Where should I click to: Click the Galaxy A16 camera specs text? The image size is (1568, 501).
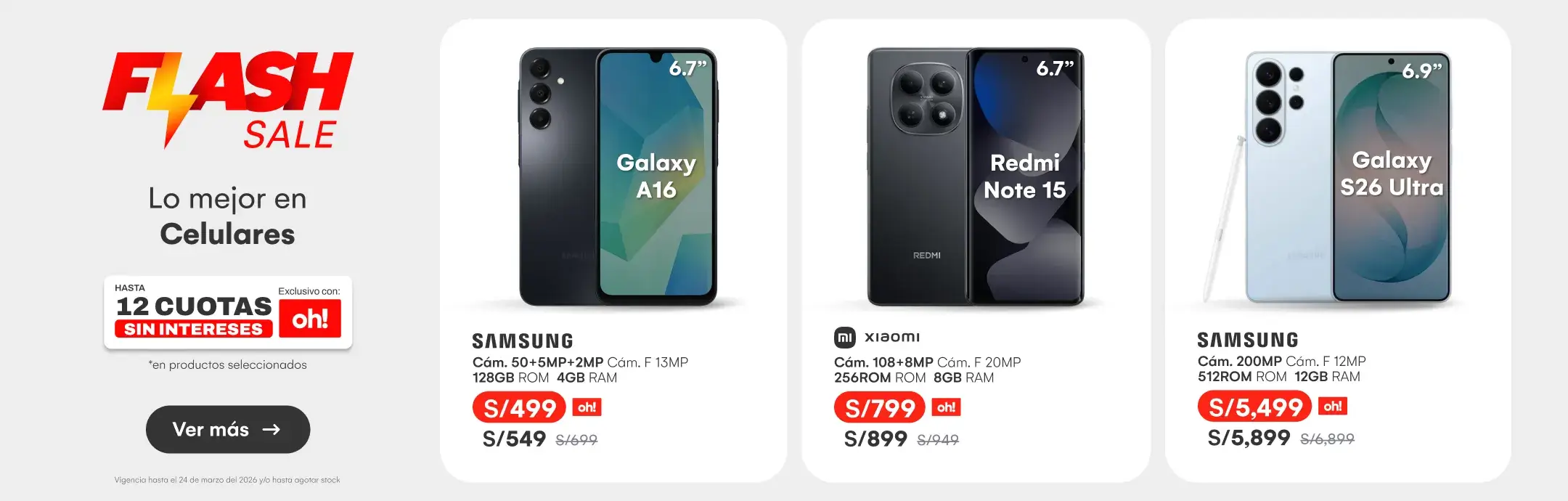[580, 362]
